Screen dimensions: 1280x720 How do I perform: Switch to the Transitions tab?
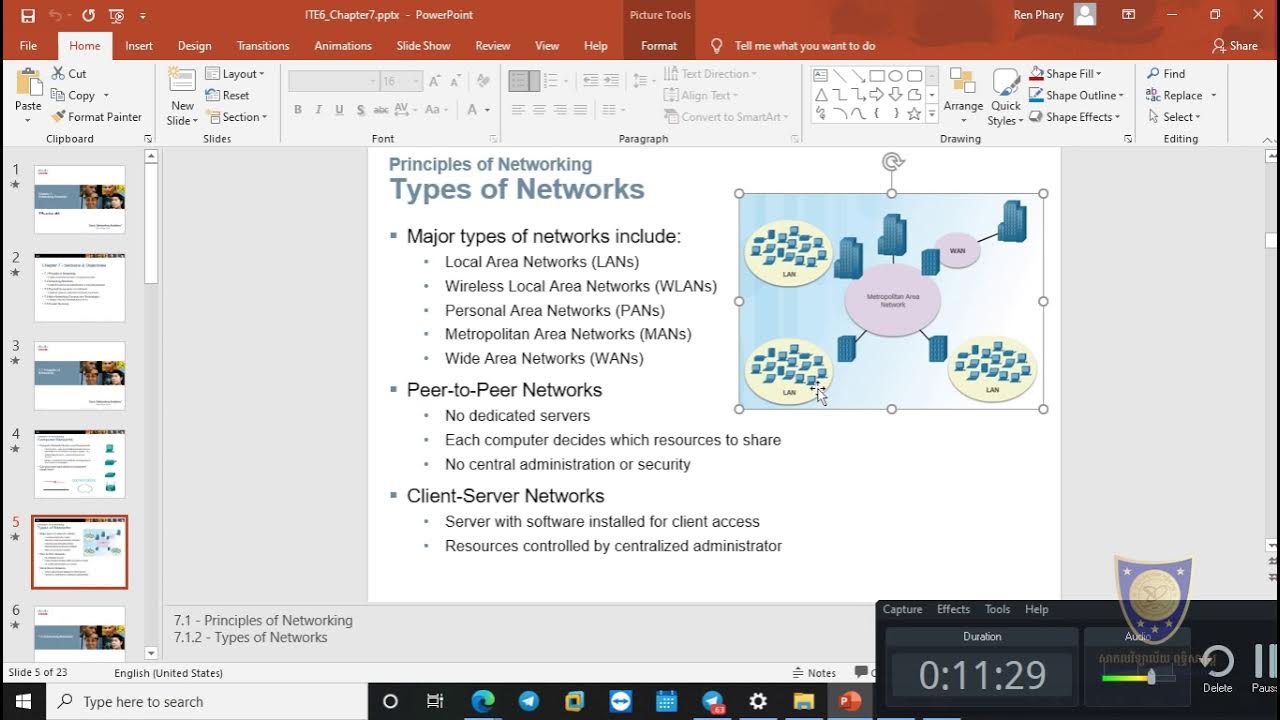[x=263, y=46]
